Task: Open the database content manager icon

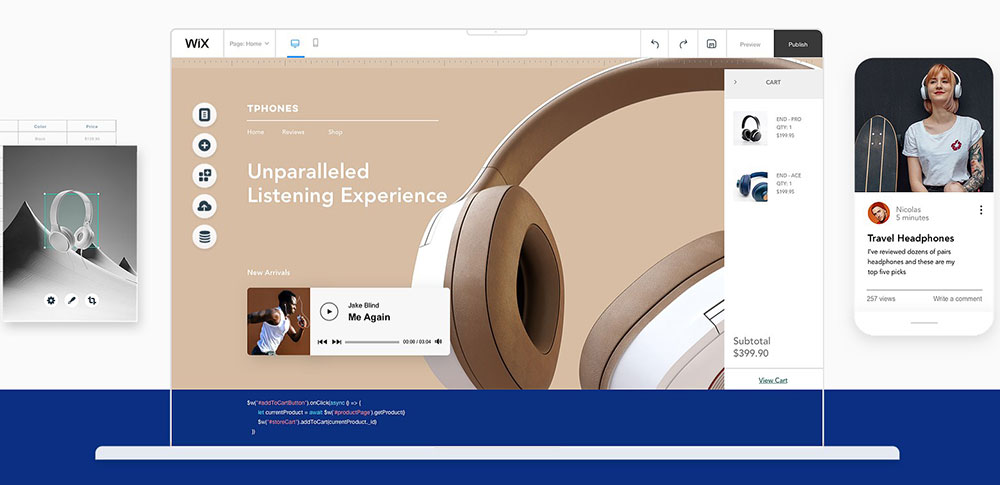Action: (205, 237)
